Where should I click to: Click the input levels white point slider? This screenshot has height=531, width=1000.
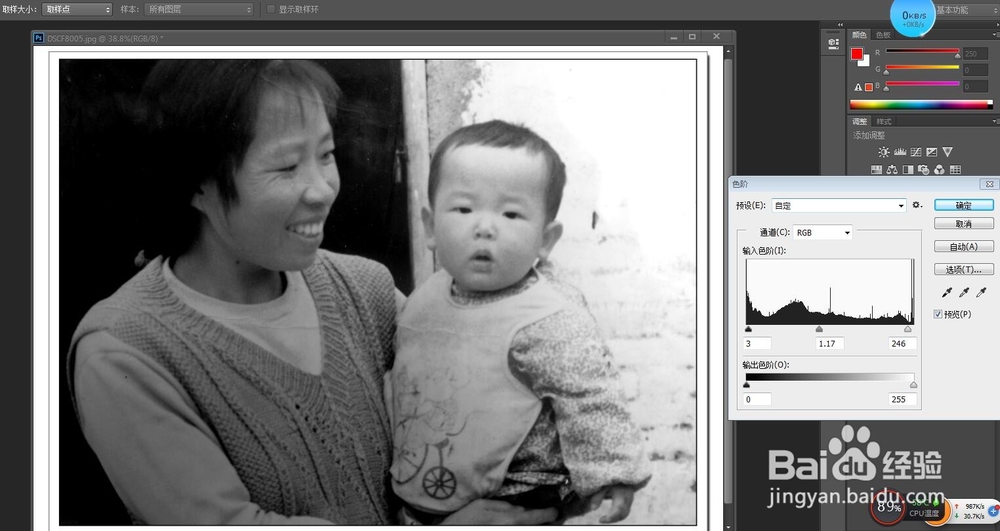(908, 329)
